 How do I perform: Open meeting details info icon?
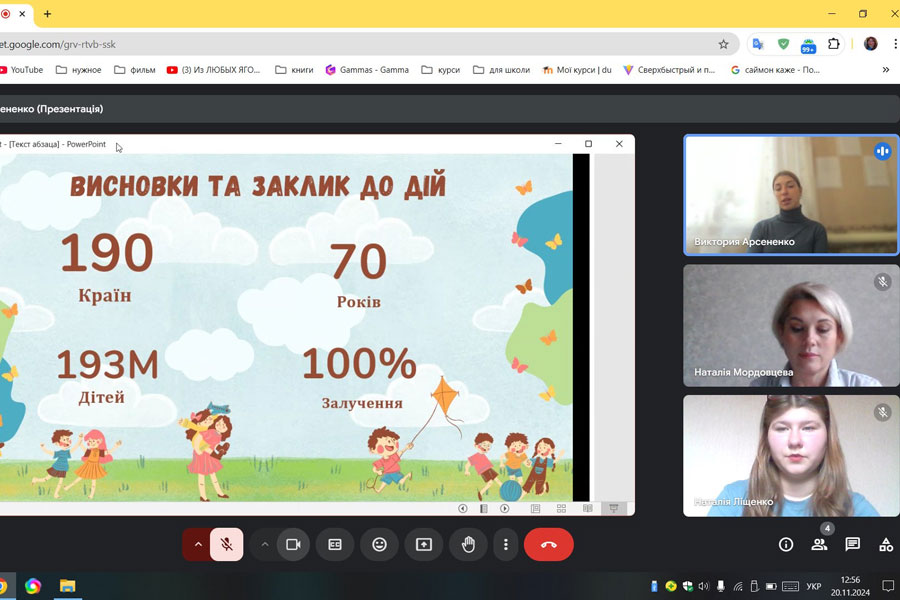tap(786, 544)
